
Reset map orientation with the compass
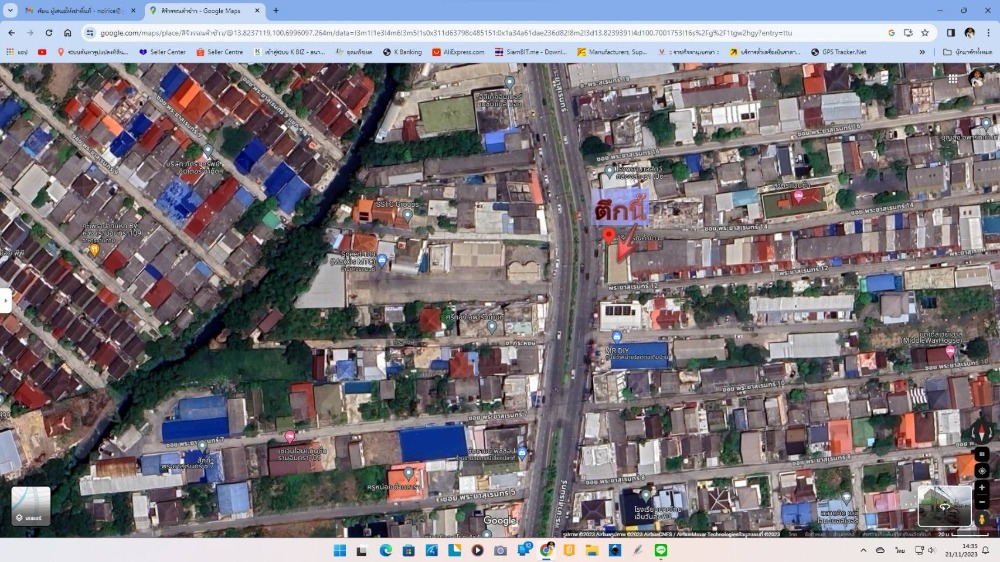click(982, 432)
